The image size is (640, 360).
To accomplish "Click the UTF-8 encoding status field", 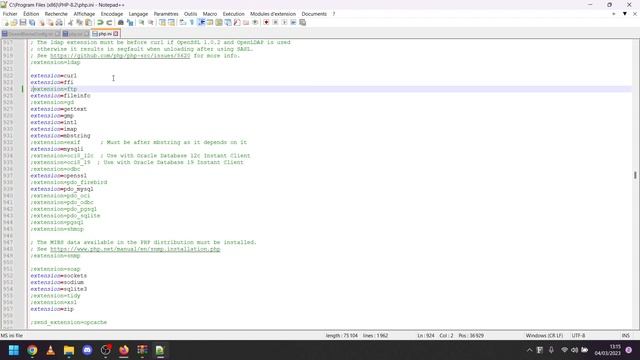I will (x=578, y=336).
